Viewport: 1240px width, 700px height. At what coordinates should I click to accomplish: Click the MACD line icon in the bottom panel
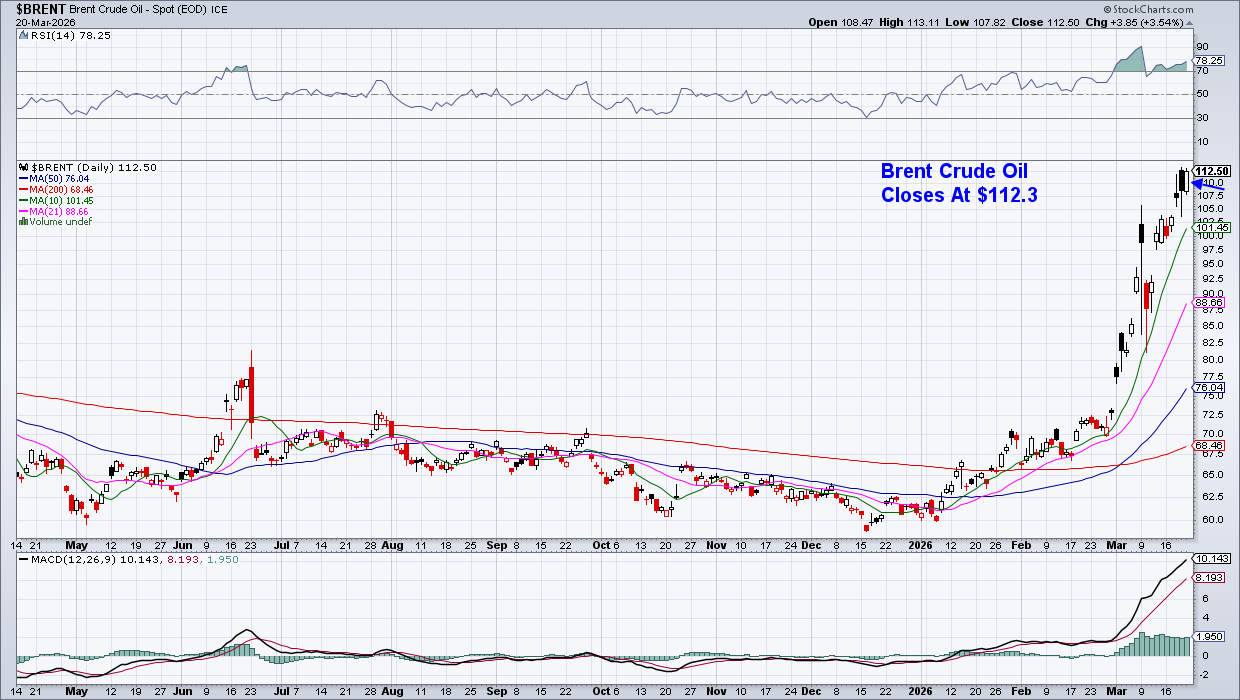tap(23, 559)
